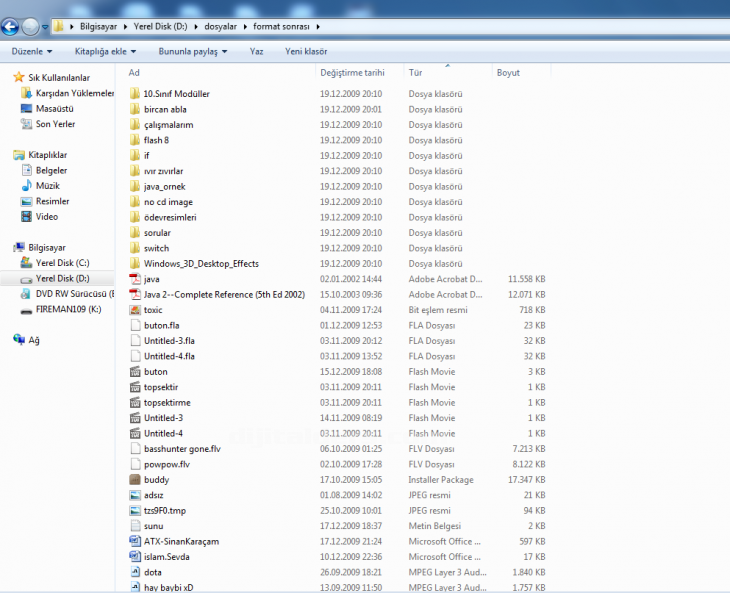Image resolution: width=730 pixels, height=593 pixels.
Task: Click the buddy installer package icon
Action: tap(135, 479)
